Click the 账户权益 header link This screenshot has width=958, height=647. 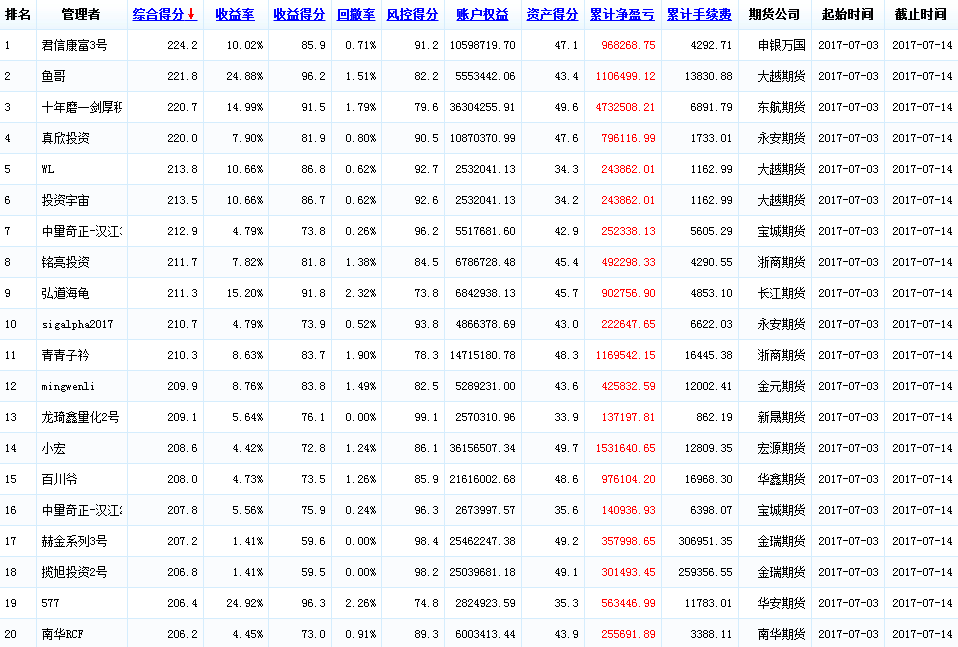[x=482, y=15]
